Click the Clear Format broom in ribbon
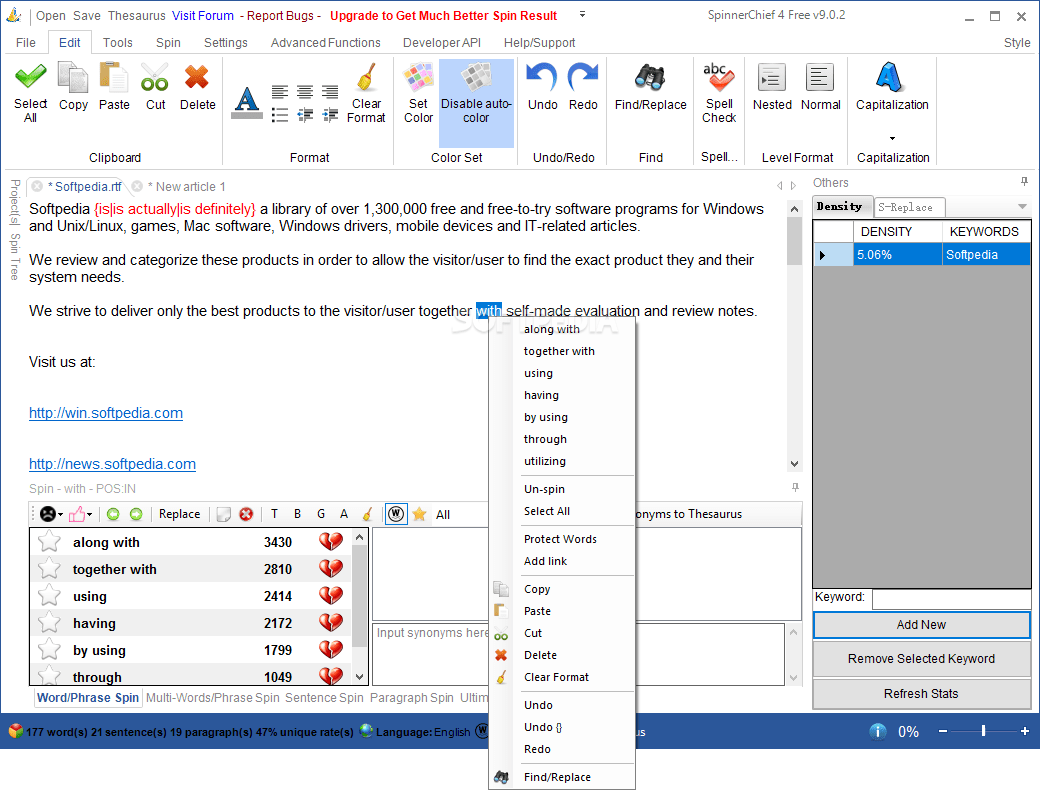This screenshot has height=790, width=1040. tap(366, 77)
